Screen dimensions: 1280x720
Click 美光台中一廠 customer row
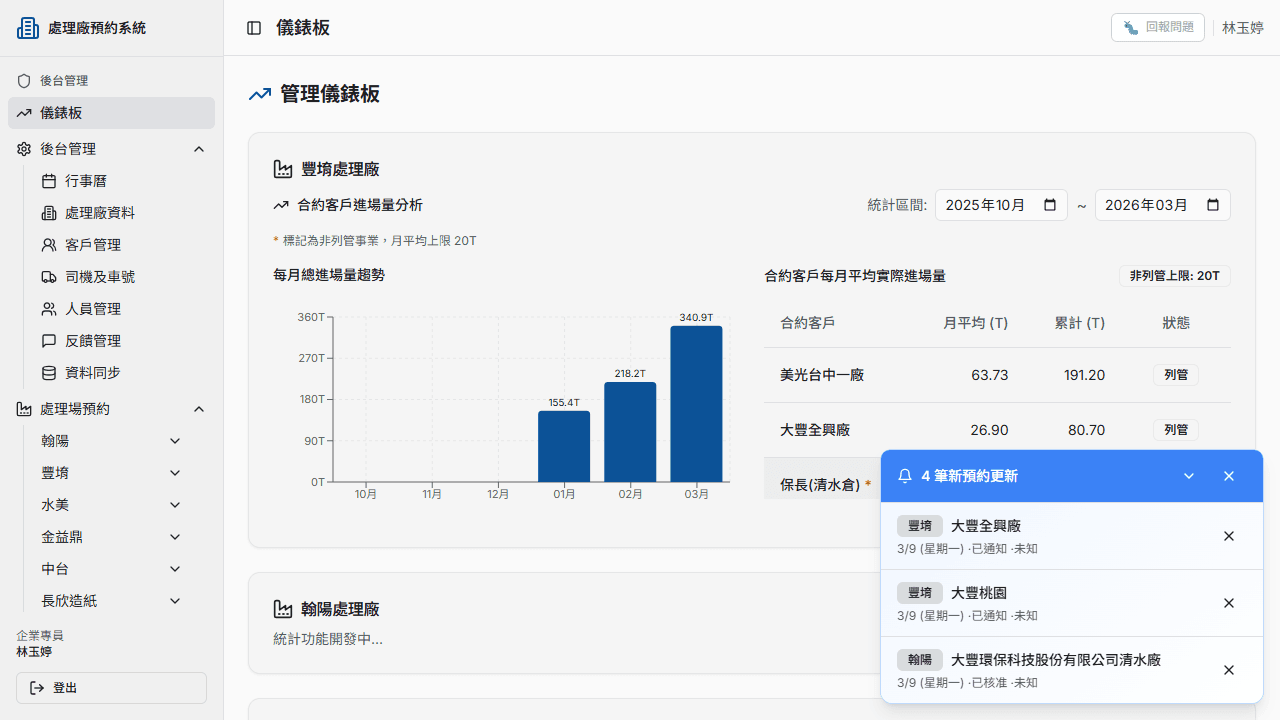point(997,375)
